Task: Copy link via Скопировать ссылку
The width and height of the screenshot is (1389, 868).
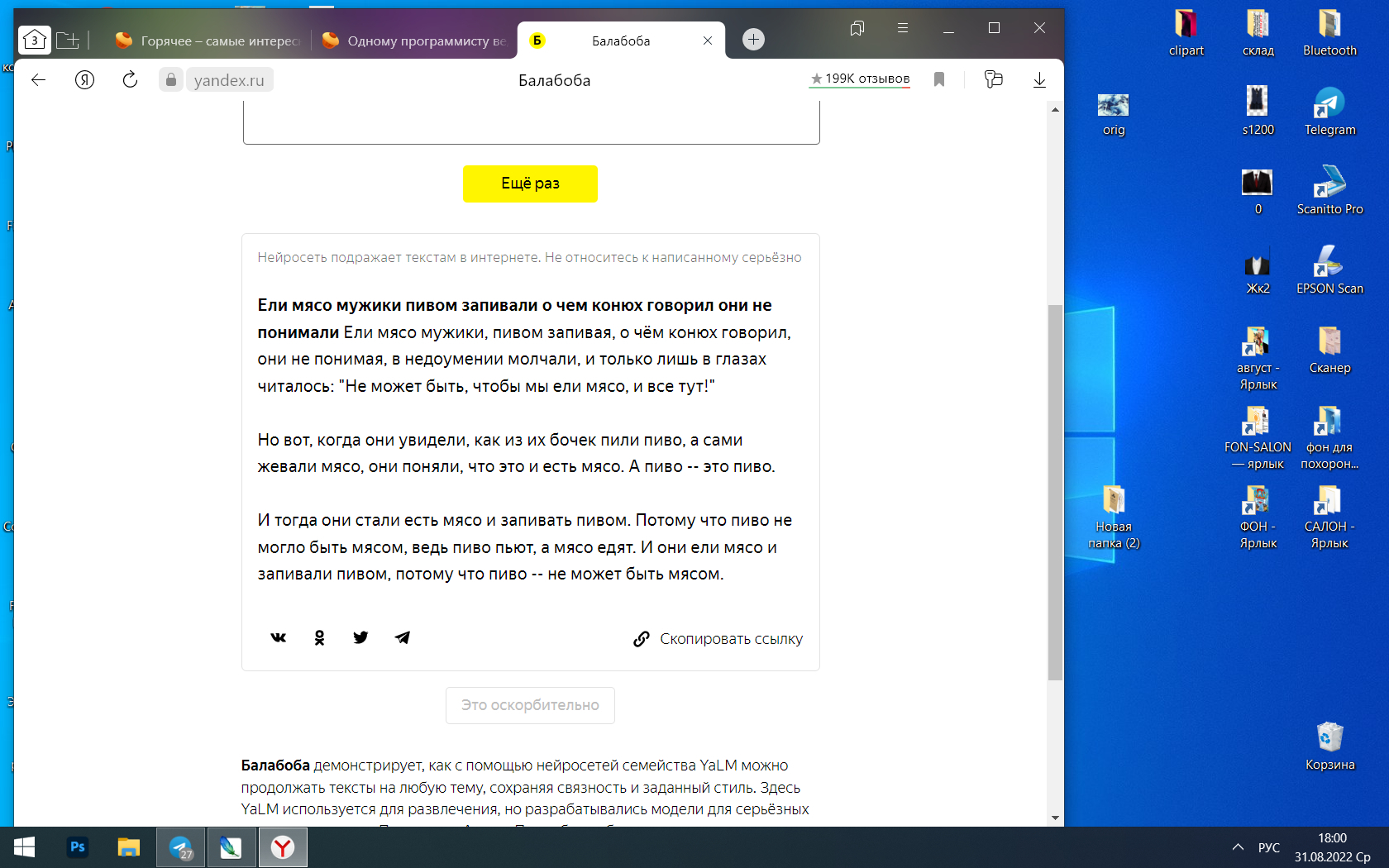Action: point(718,639)
